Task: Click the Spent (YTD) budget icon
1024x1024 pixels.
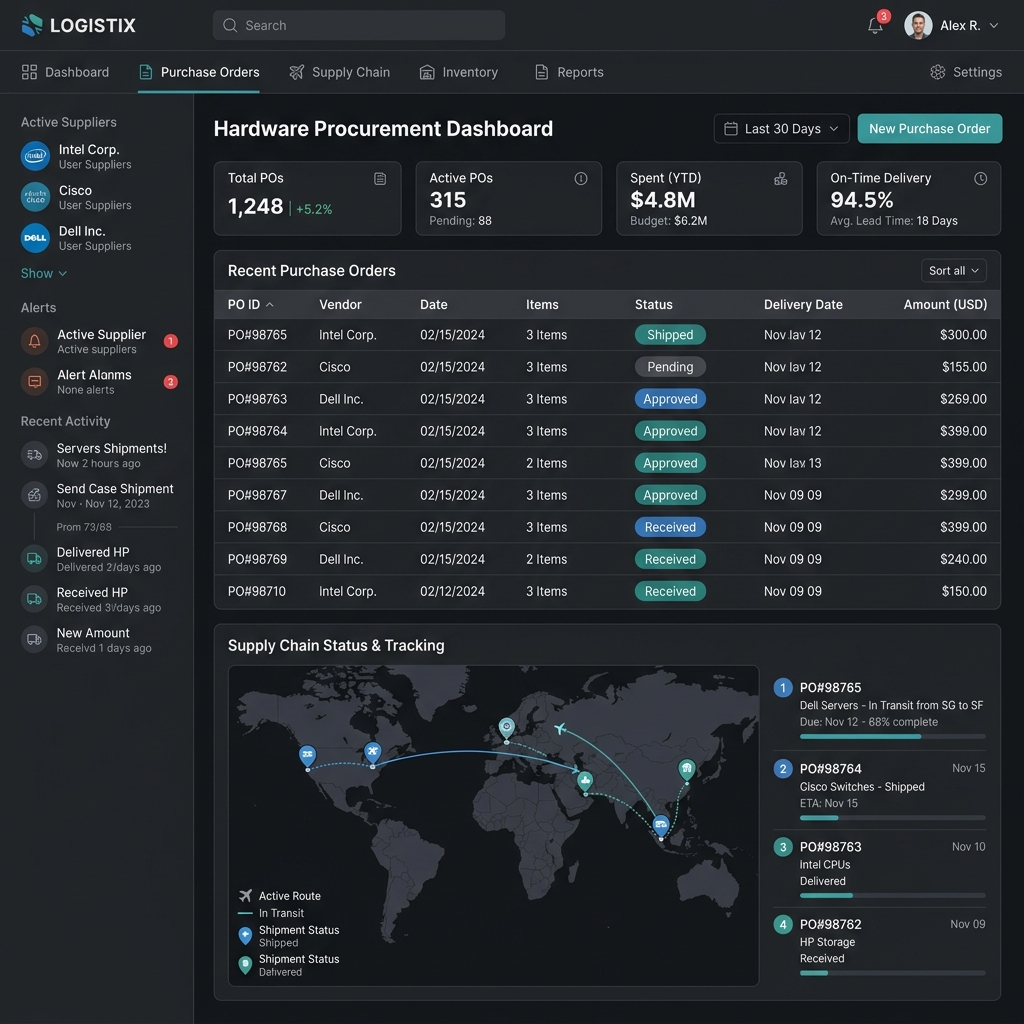Action: pos(780,179)
